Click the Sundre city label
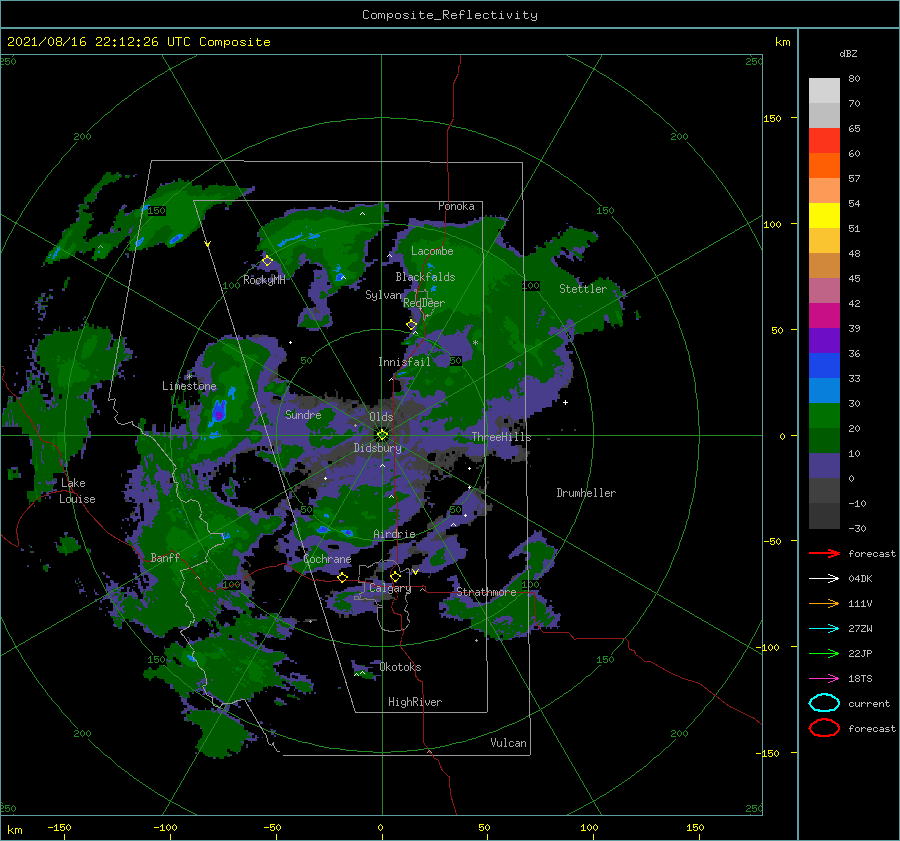The image size is (900, 841). (x=303, y=414)
